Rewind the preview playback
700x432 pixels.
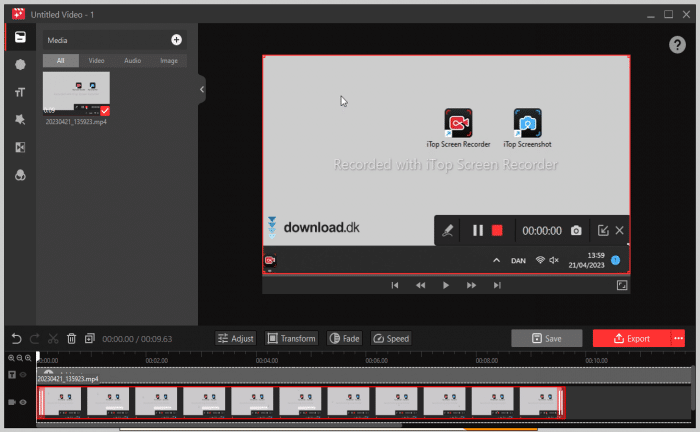(421, 285)
